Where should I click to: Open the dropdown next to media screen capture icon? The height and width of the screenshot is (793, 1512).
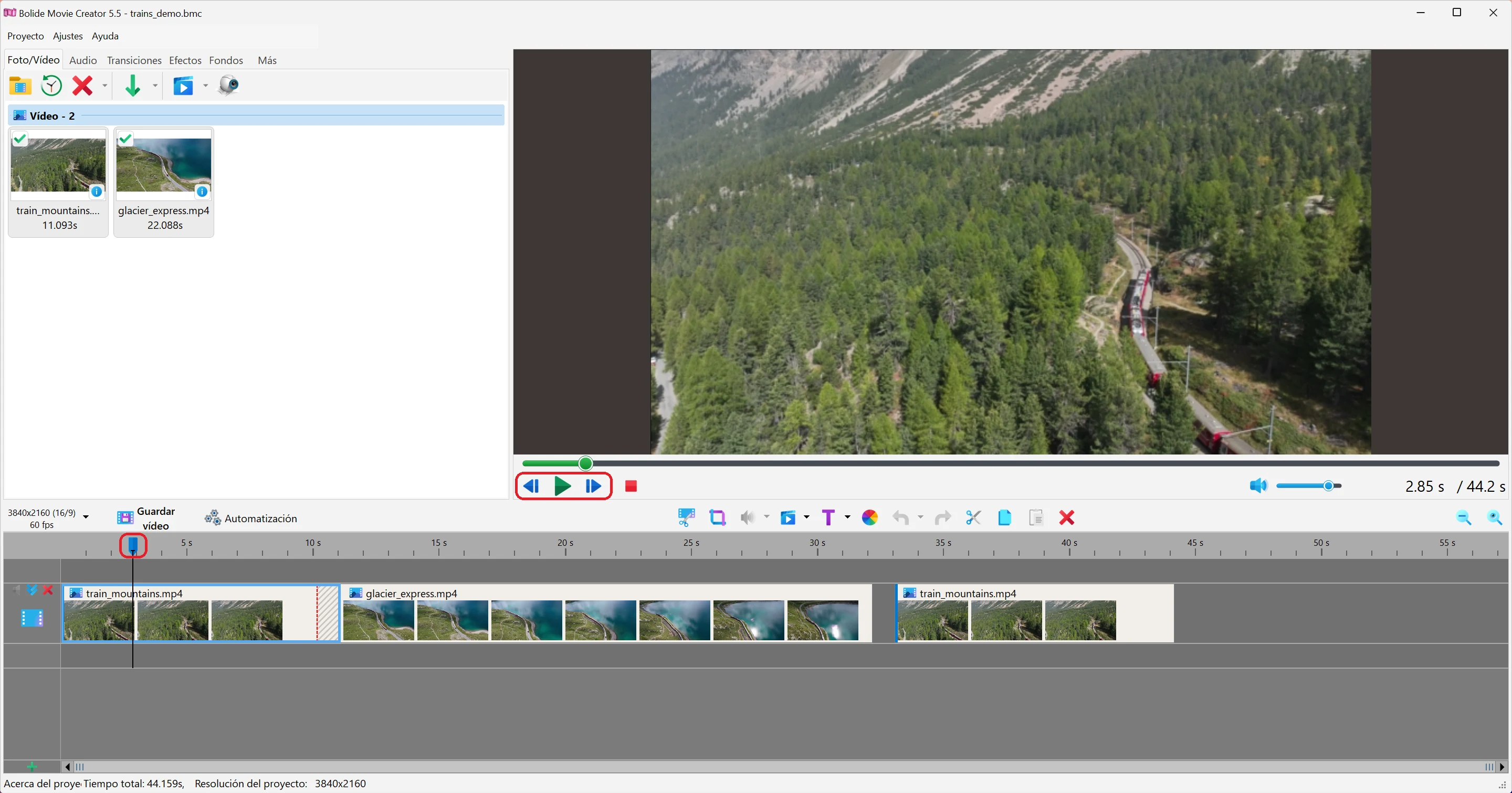pos(205,86)
